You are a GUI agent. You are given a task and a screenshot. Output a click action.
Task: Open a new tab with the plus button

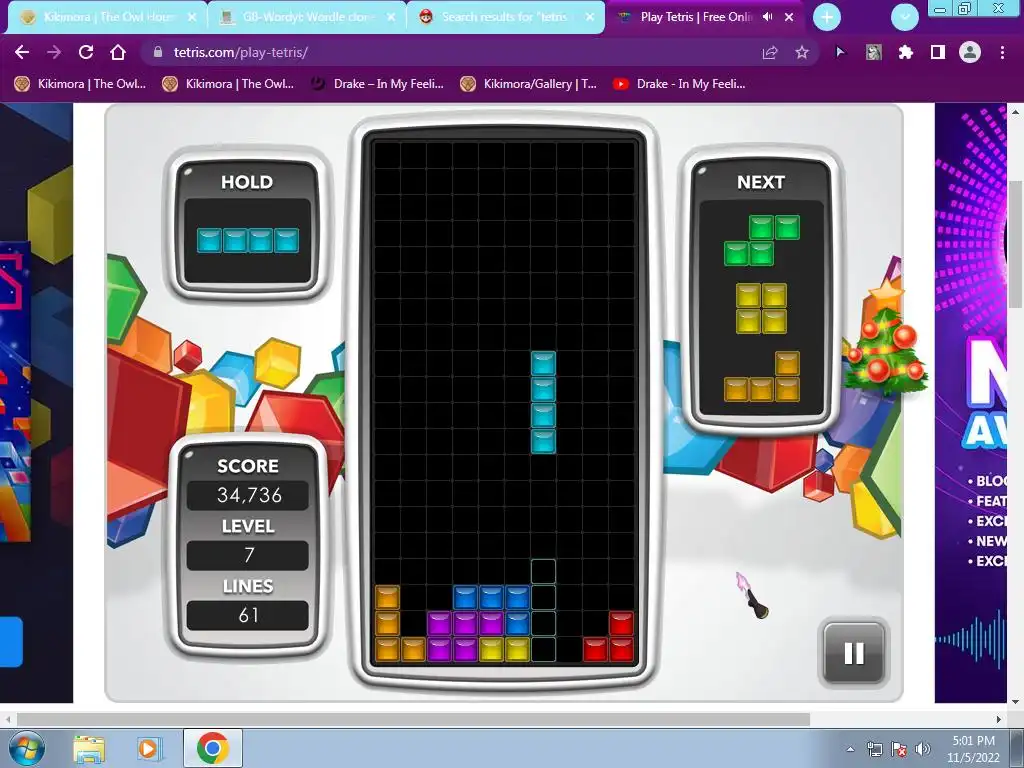(x=827, y=18)
